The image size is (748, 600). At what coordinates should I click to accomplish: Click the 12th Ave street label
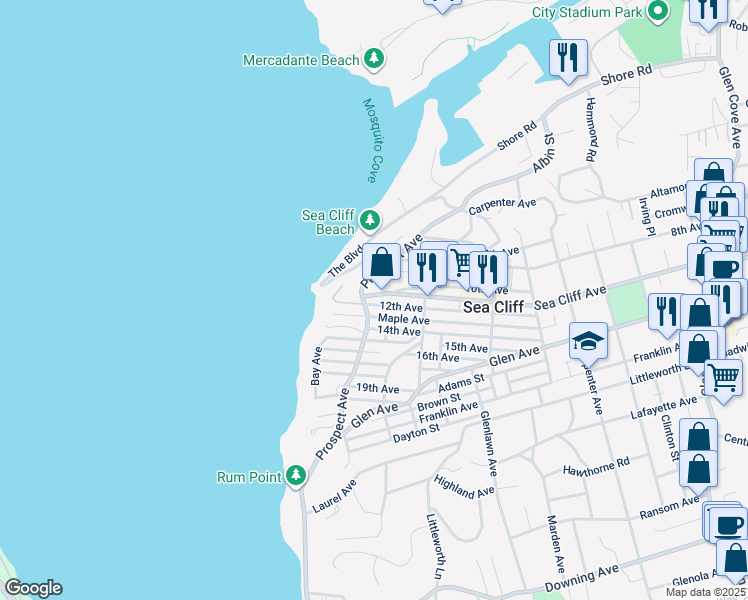401,307
